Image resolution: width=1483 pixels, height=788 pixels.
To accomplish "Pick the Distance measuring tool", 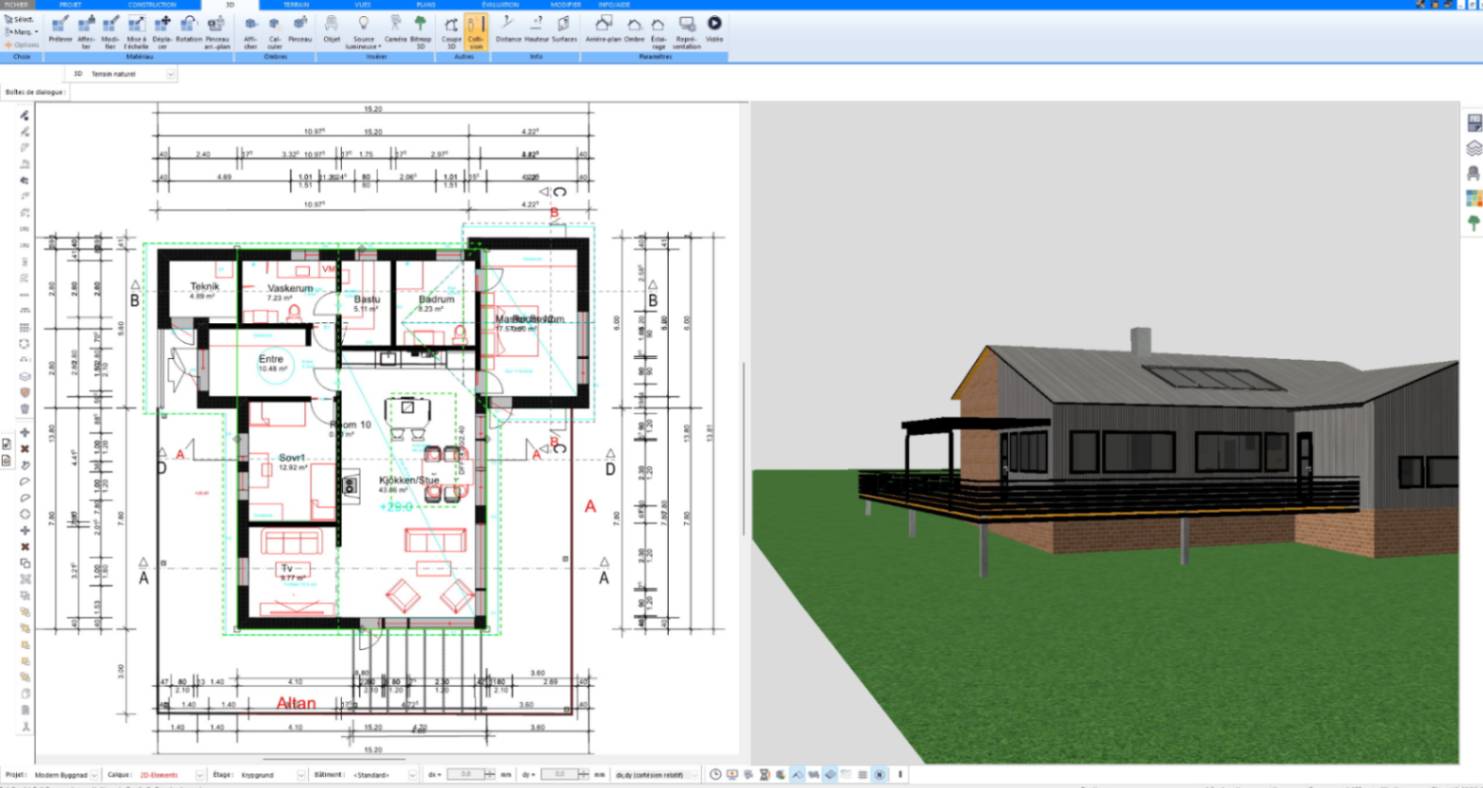I will 508,29.
